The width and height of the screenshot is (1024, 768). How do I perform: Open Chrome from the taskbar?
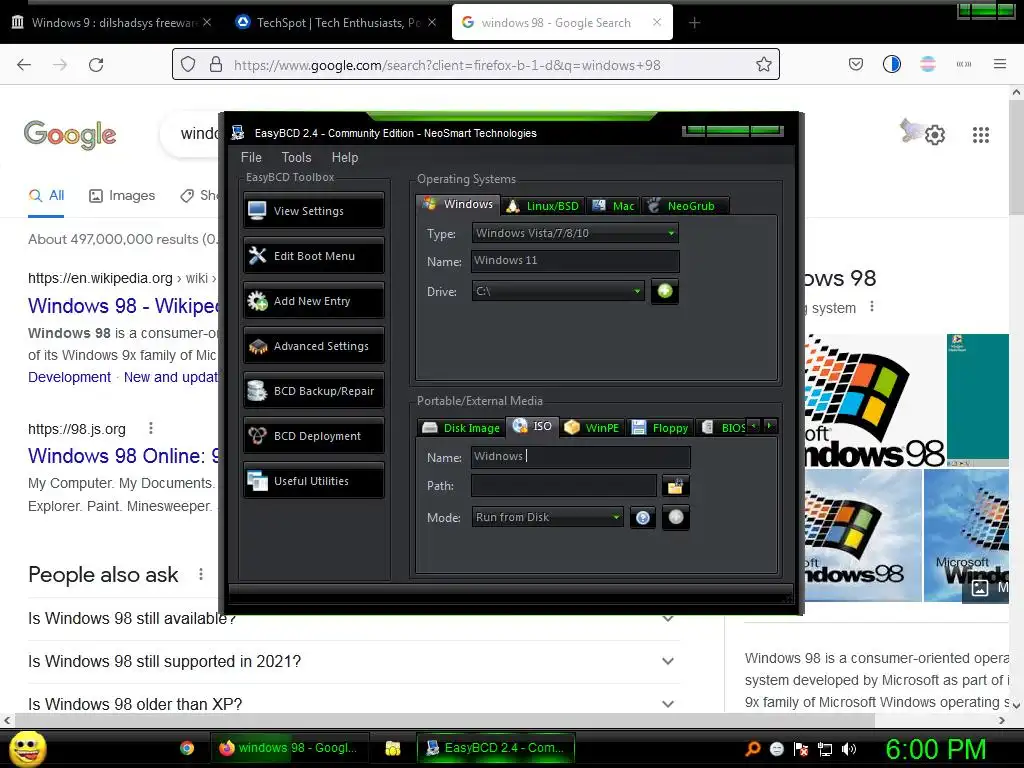[x=187, y=748]
